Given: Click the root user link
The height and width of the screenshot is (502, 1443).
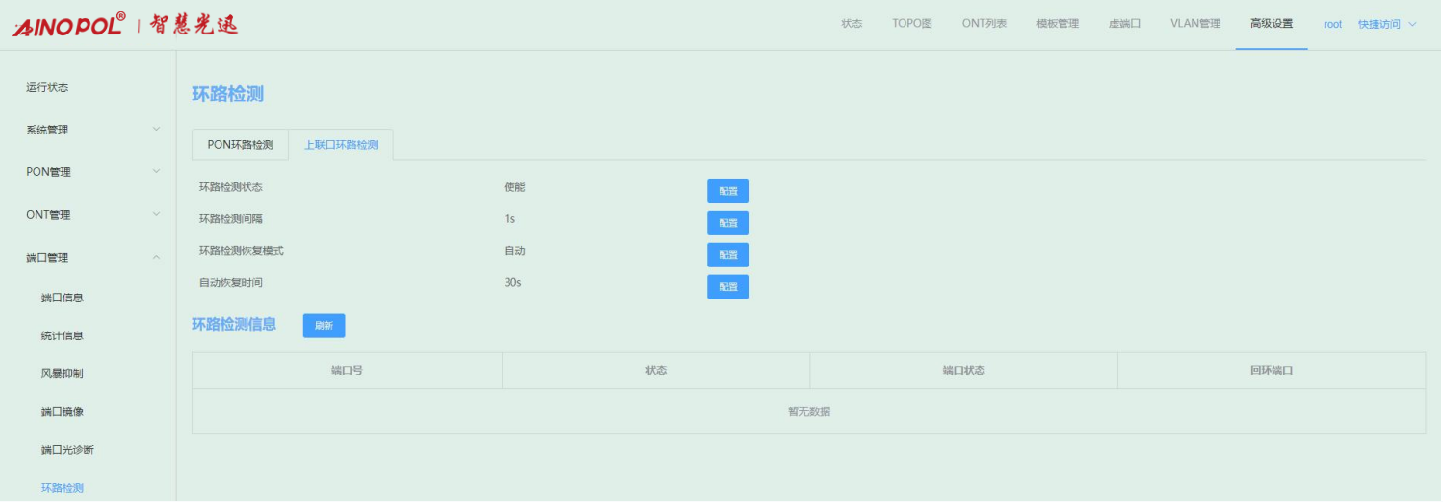Looking at the screenshot, I should coord(1332,24).
